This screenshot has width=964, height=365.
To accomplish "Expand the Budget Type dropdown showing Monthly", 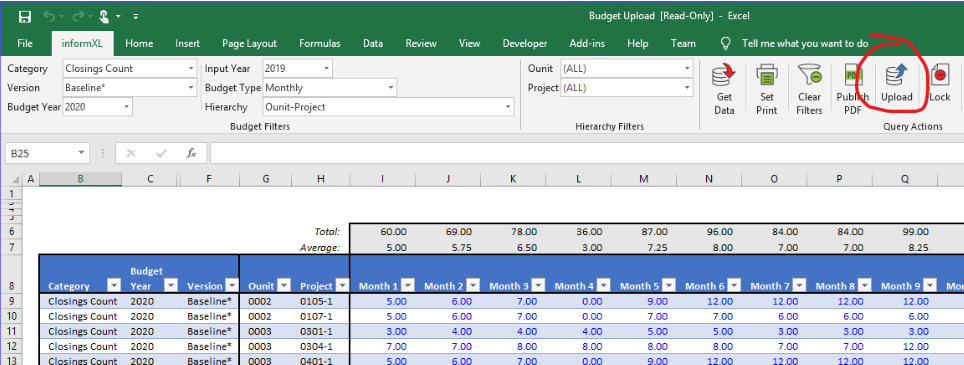I will pos(390,88).
